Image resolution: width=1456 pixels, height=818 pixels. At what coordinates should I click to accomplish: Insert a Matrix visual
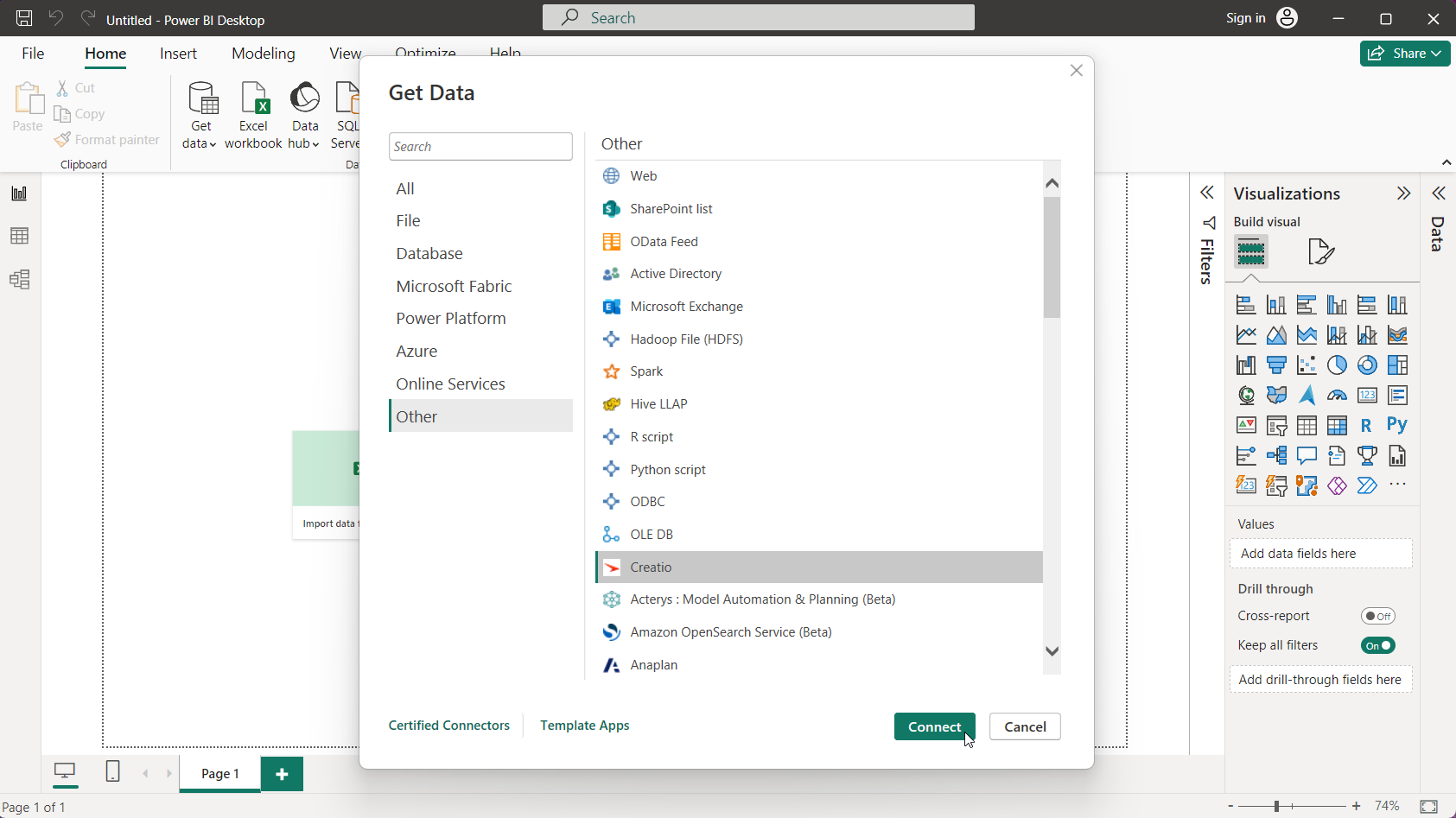(1337, 426)
